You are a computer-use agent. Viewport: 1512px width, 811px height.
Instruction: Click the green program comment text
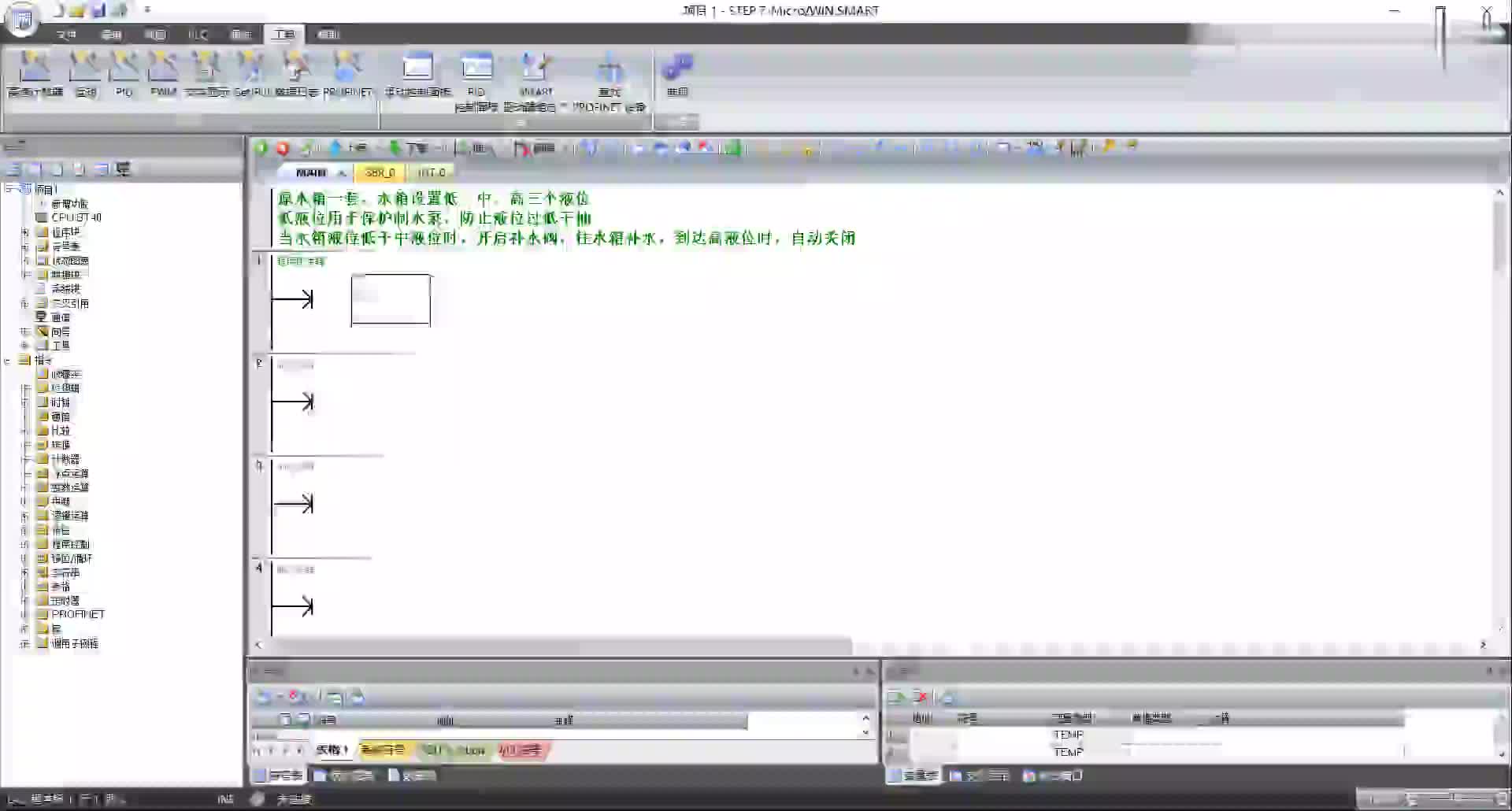tap(566, 218)
